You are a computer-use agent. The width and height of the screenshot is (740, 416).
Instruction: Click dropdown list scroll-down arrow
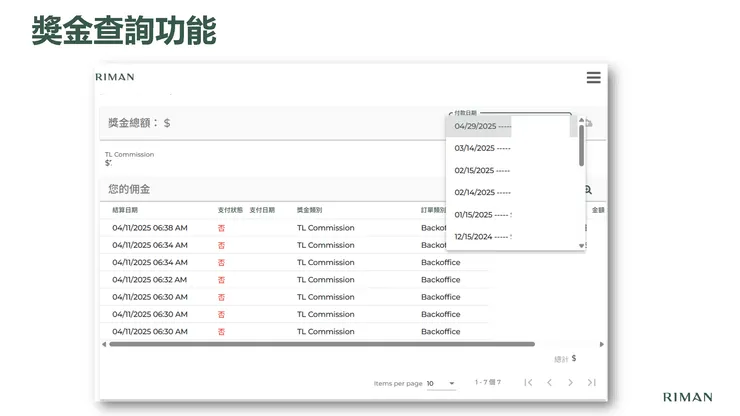pos(581,246)
